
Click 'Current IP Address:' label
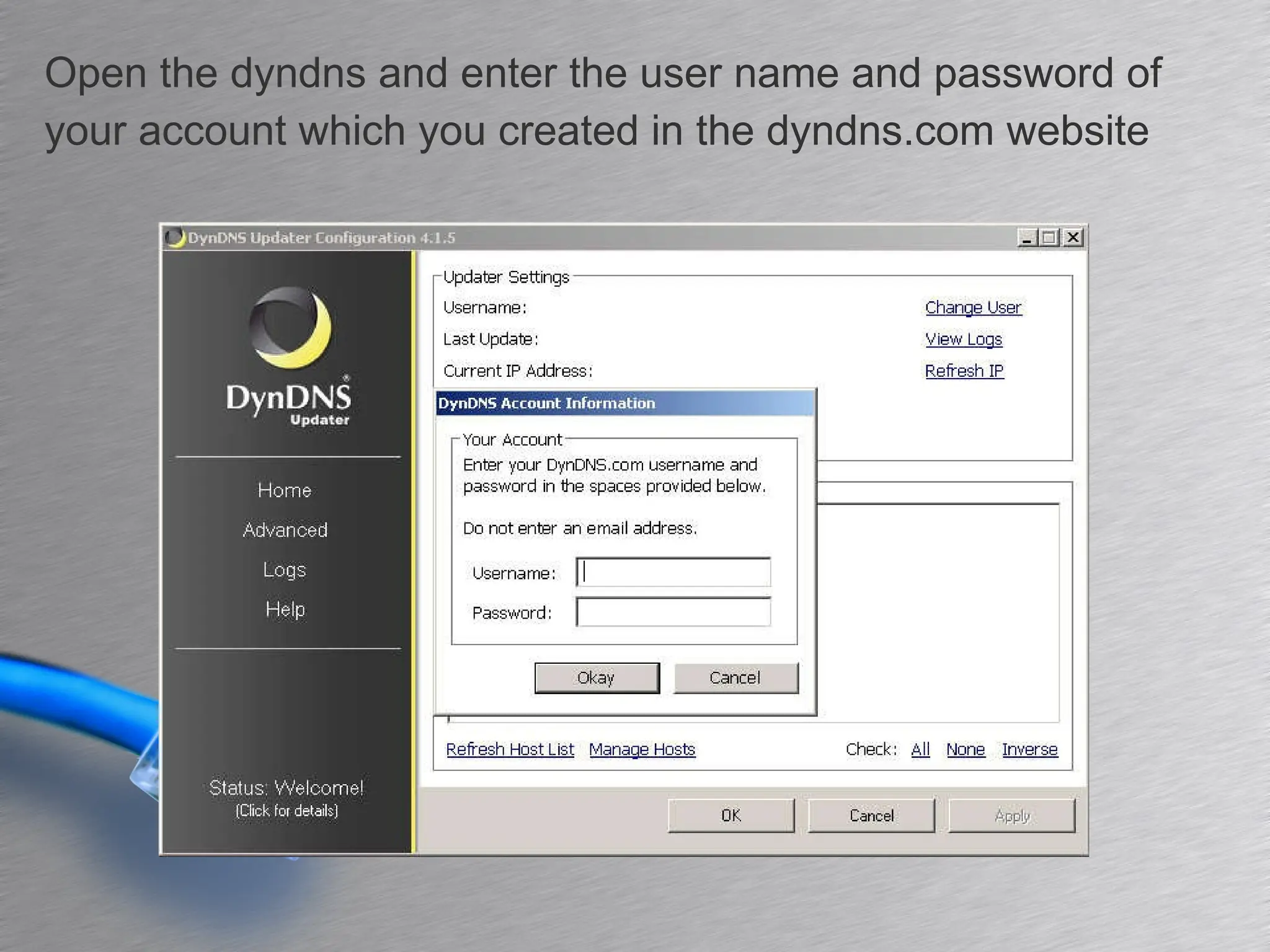pos(518,371)
